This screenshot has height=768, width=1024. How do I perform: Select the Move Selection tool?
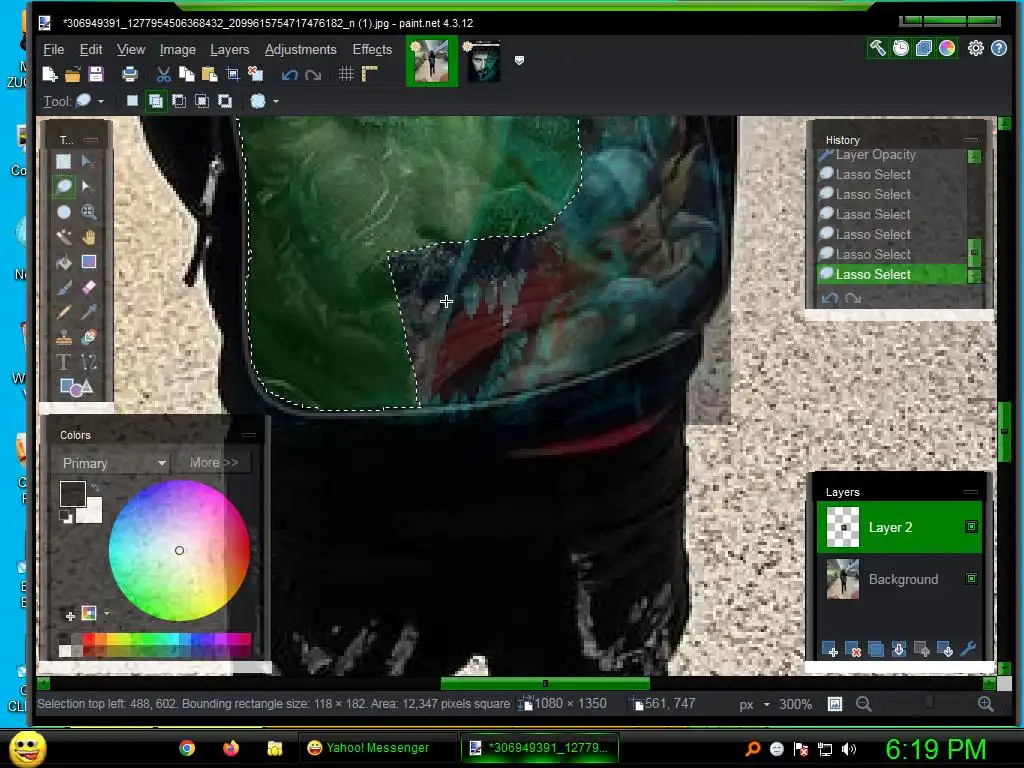89,187
